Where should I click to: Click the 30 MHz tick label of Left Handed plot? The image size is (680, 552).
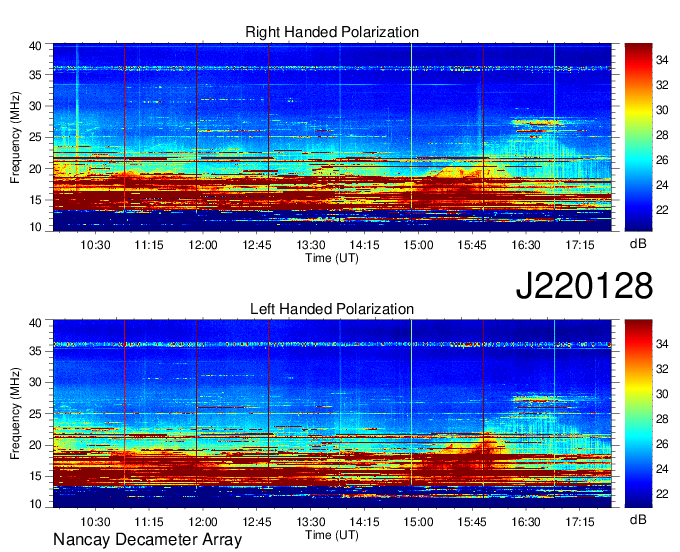[35, 382]
